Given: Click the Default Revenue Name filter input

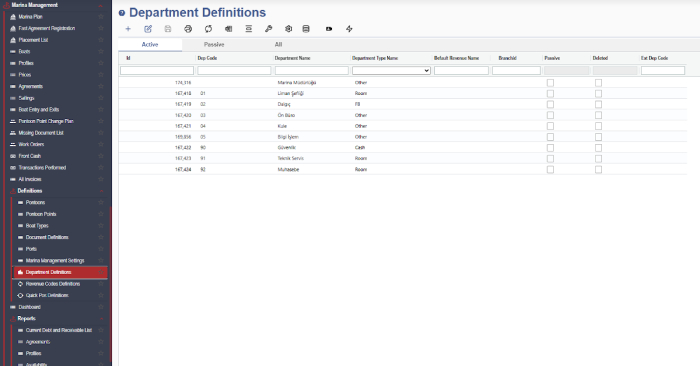Looking at the screenshot, I should click(462, 71).
